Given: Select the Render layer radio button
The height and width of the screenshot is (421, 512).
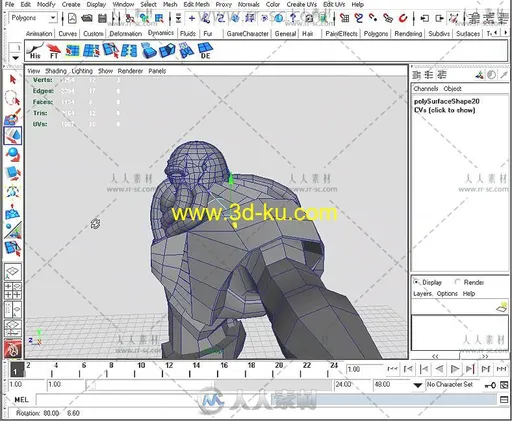Looking at the screenshot, I should pos(457,282).
